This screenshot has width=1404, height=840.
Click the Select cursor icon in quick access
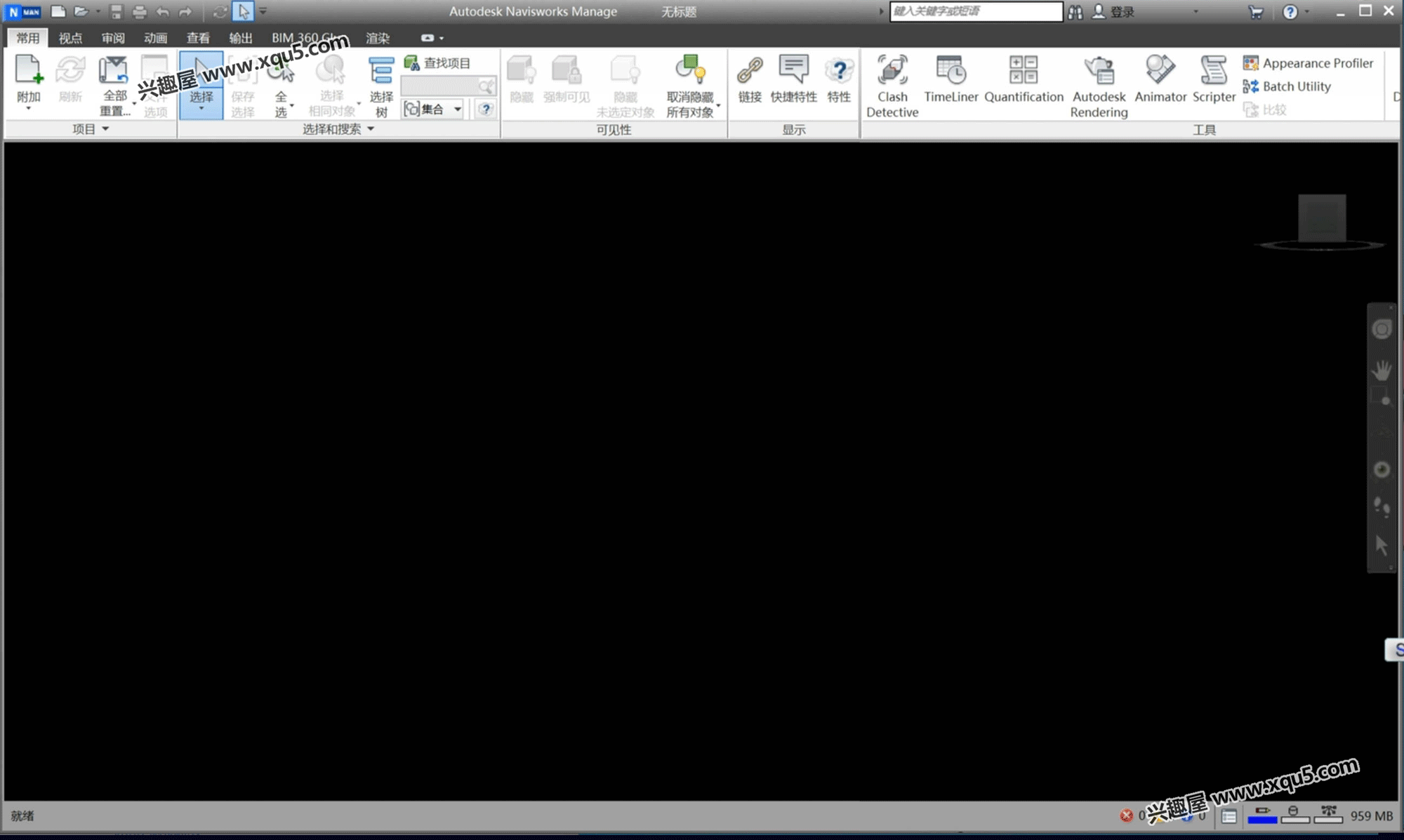point(243,11)
